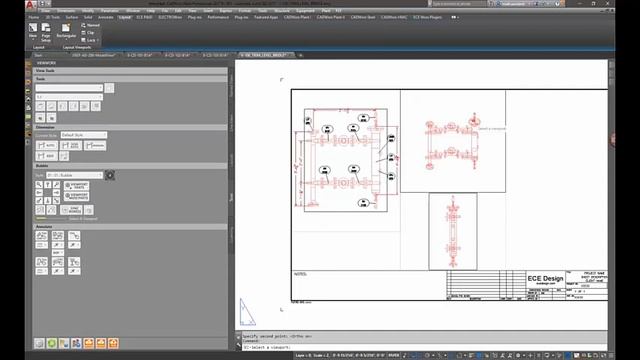The image size is (640, 360).
Task: Collapse the Dimension section header
Action: point(130,127)
